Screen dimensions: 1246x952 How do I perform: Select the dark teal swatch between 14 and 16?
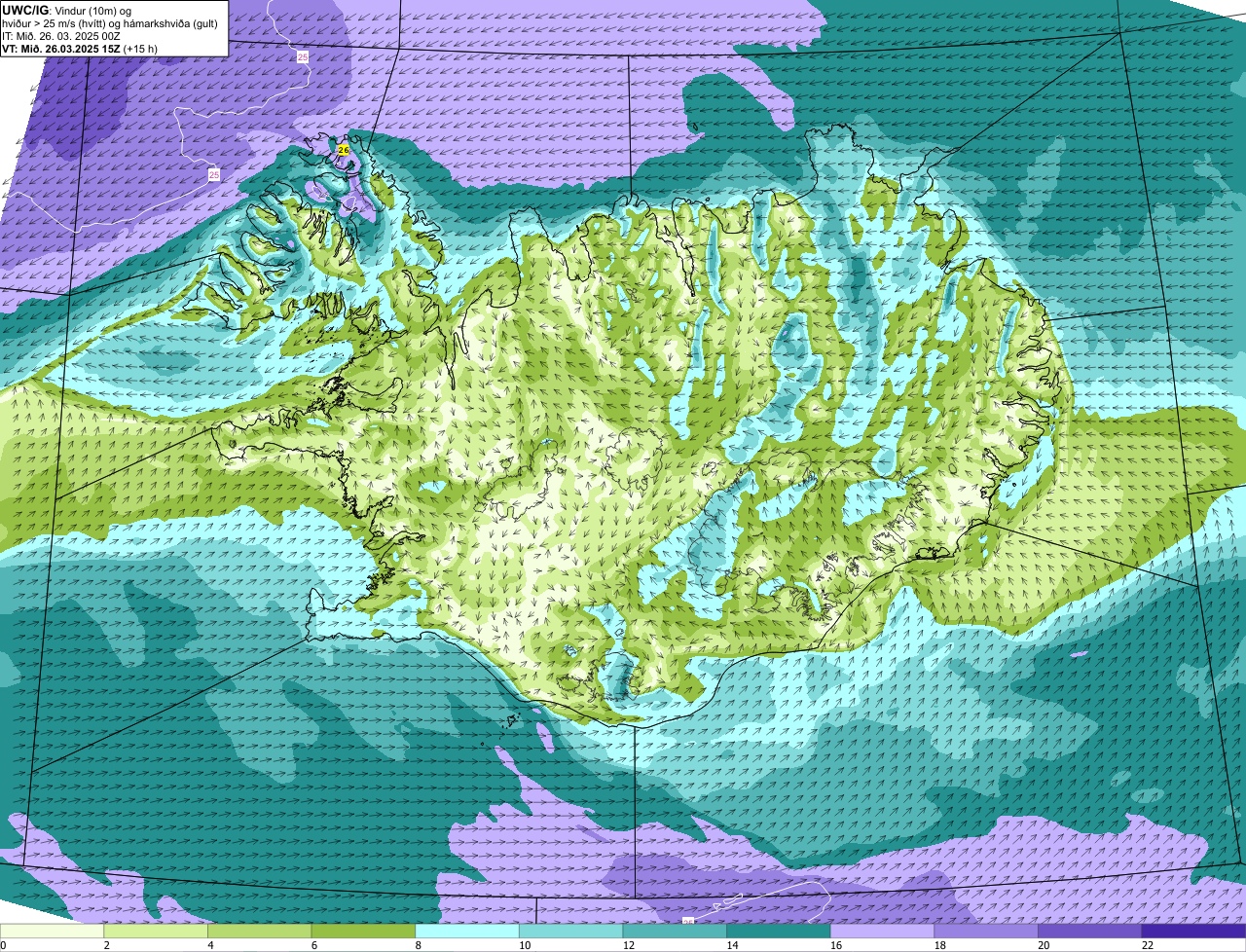(779, 931)
